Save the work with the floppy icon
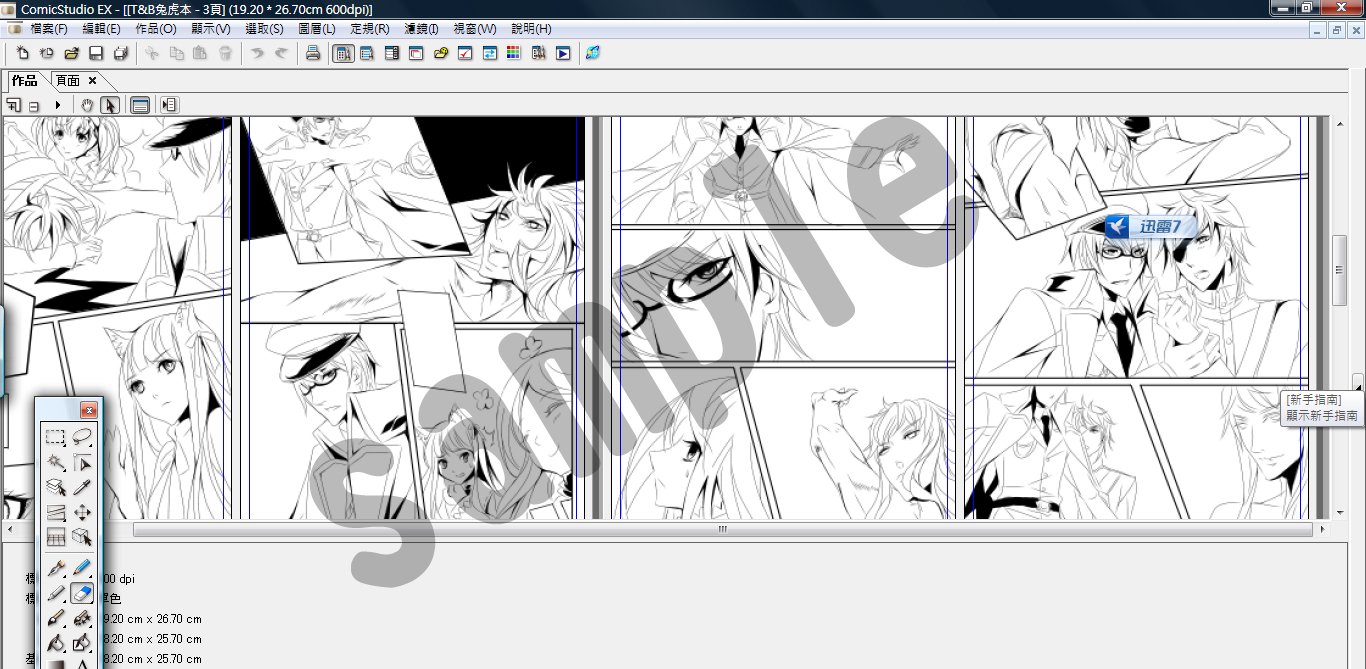The height and width of the screenshot is (669, 1366). (x=96, y=53)
